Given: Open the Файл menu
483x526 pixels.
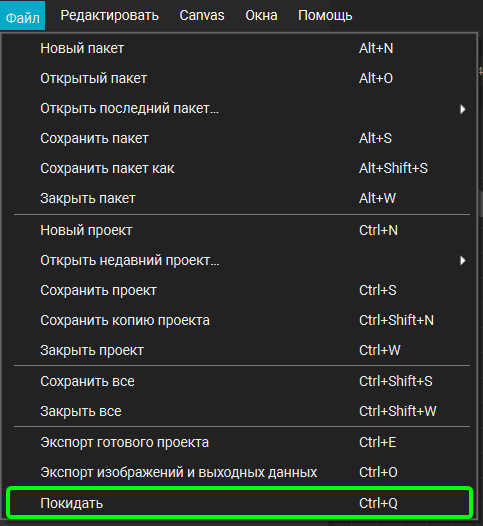Looking at the screenshot, I should (x=22, y=16).
